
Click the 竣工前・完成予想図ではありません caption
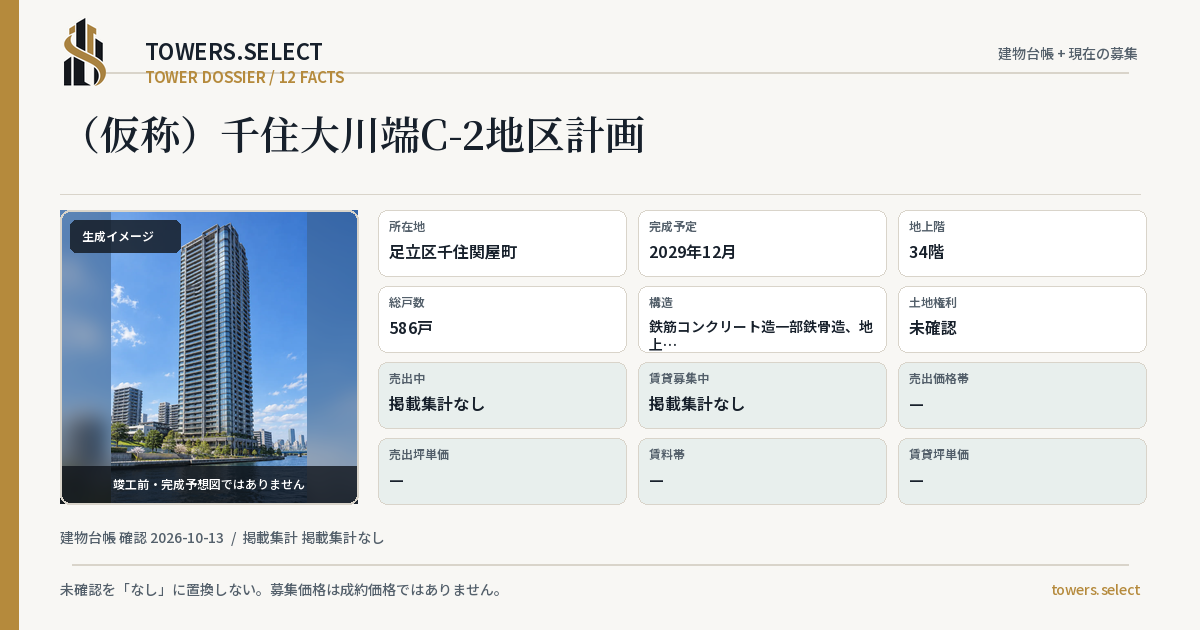click(x=209, y=484)
